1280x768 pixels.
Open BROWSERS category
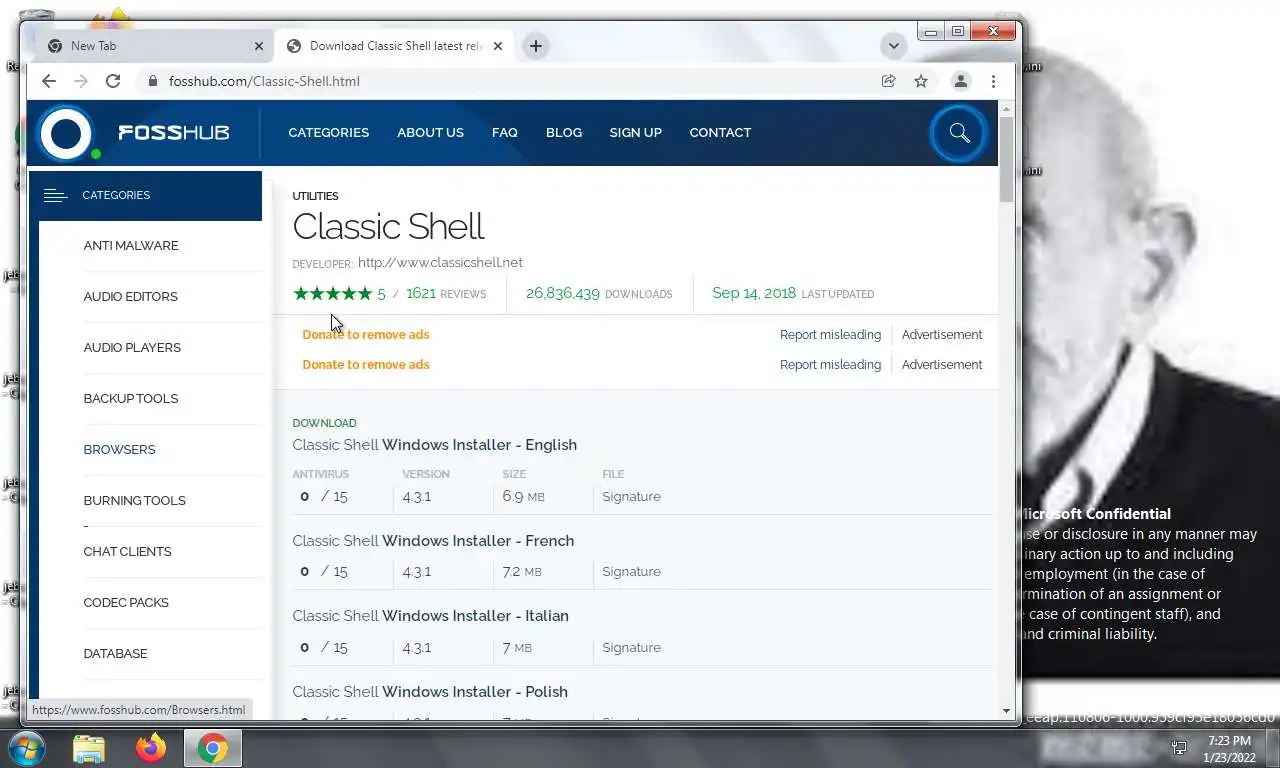coord(120,449)
